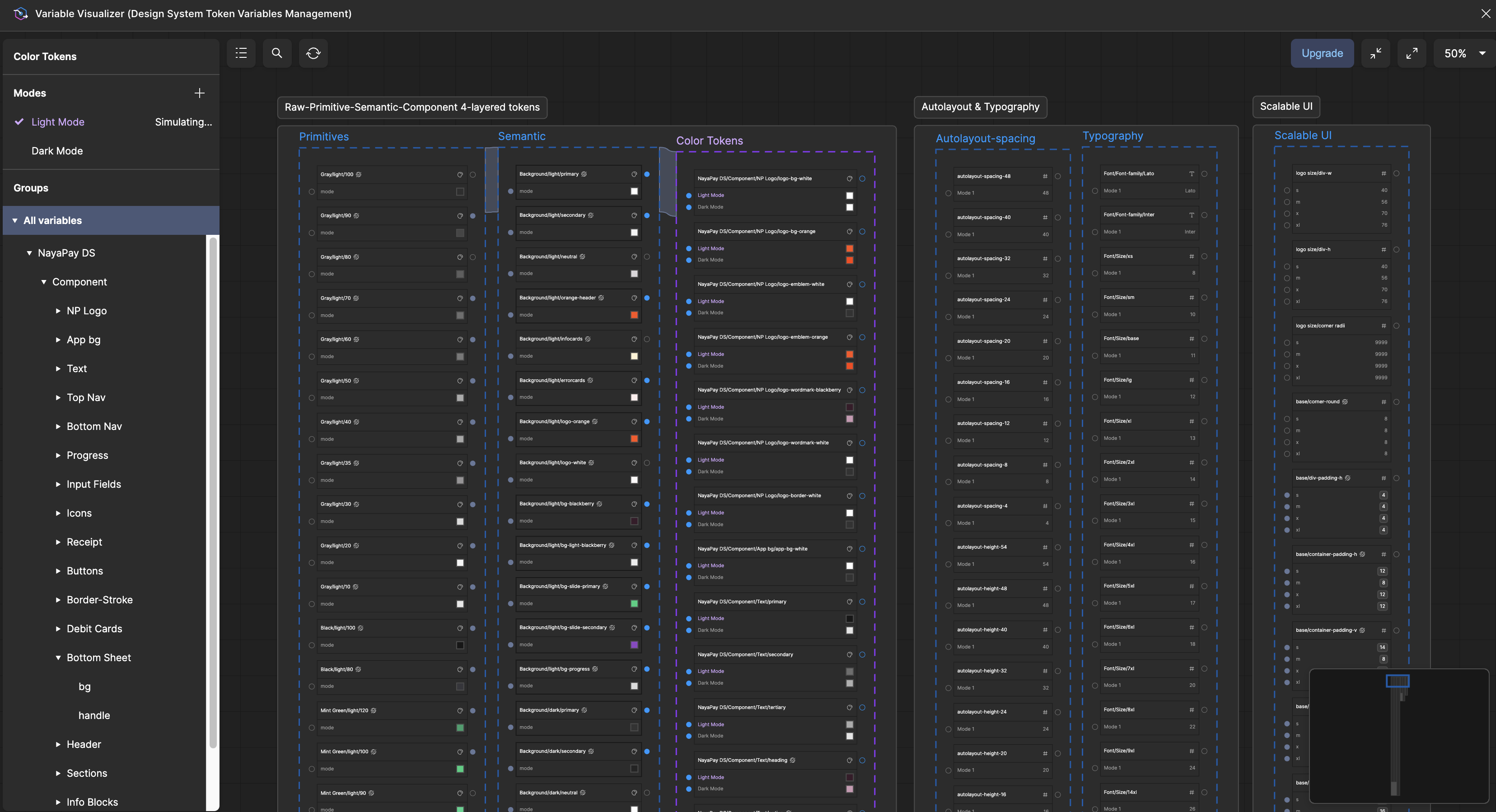Click the autolayout-spacing-48 number type icon
Image resolution: width=1496 pixels, height=812 pixels.
[x=1045, y=177]
